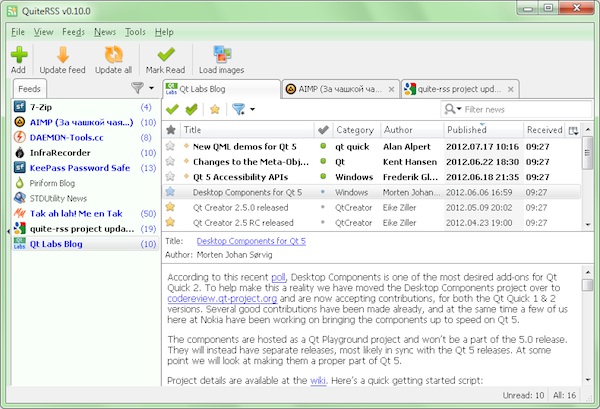Unstar the Qt Creator 2.5.0 released item

tap(170, 207)
